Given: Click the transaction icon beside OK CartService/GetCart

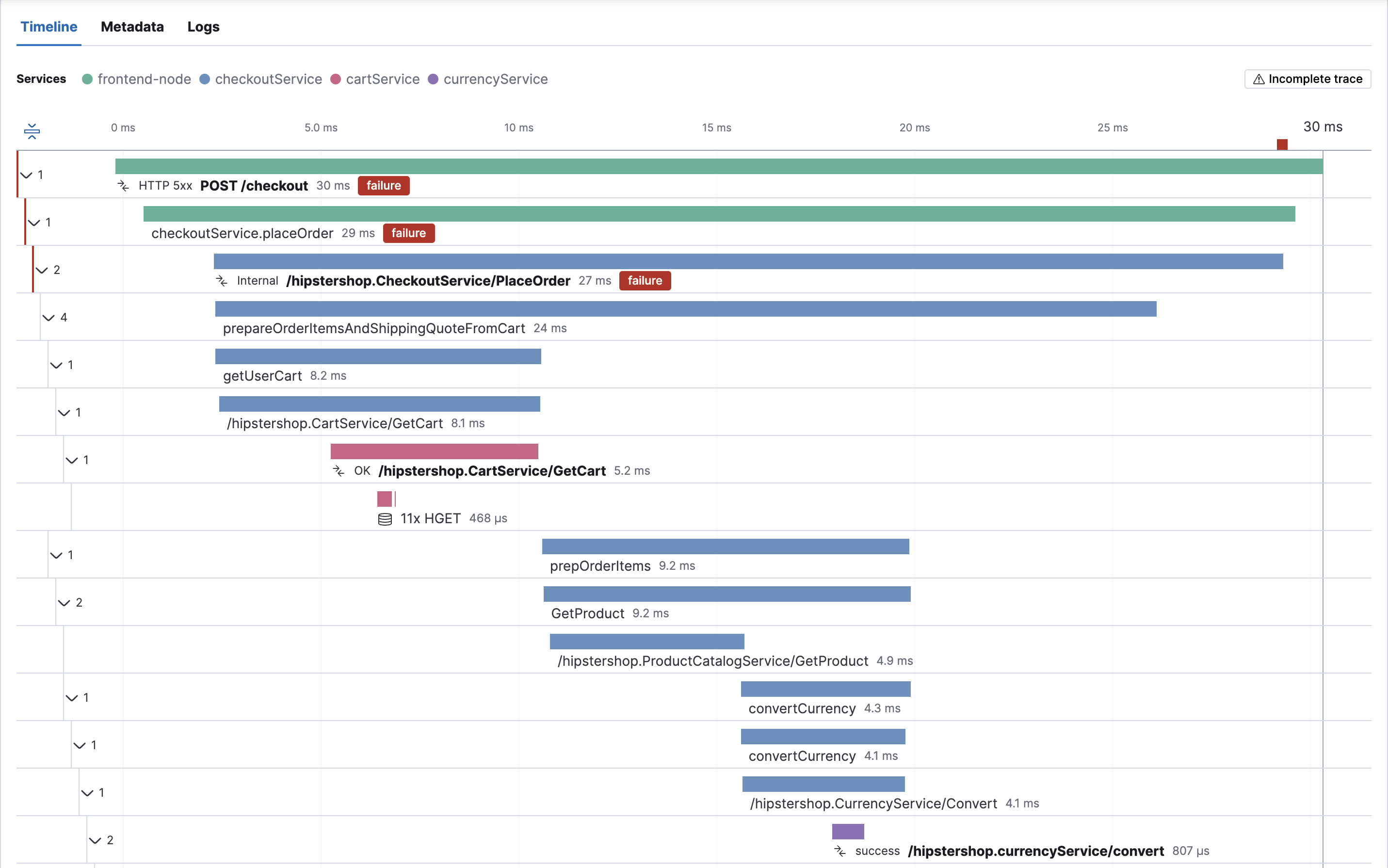Looking at the screenshot, I should pyautogui.click(x=339, y=471).
